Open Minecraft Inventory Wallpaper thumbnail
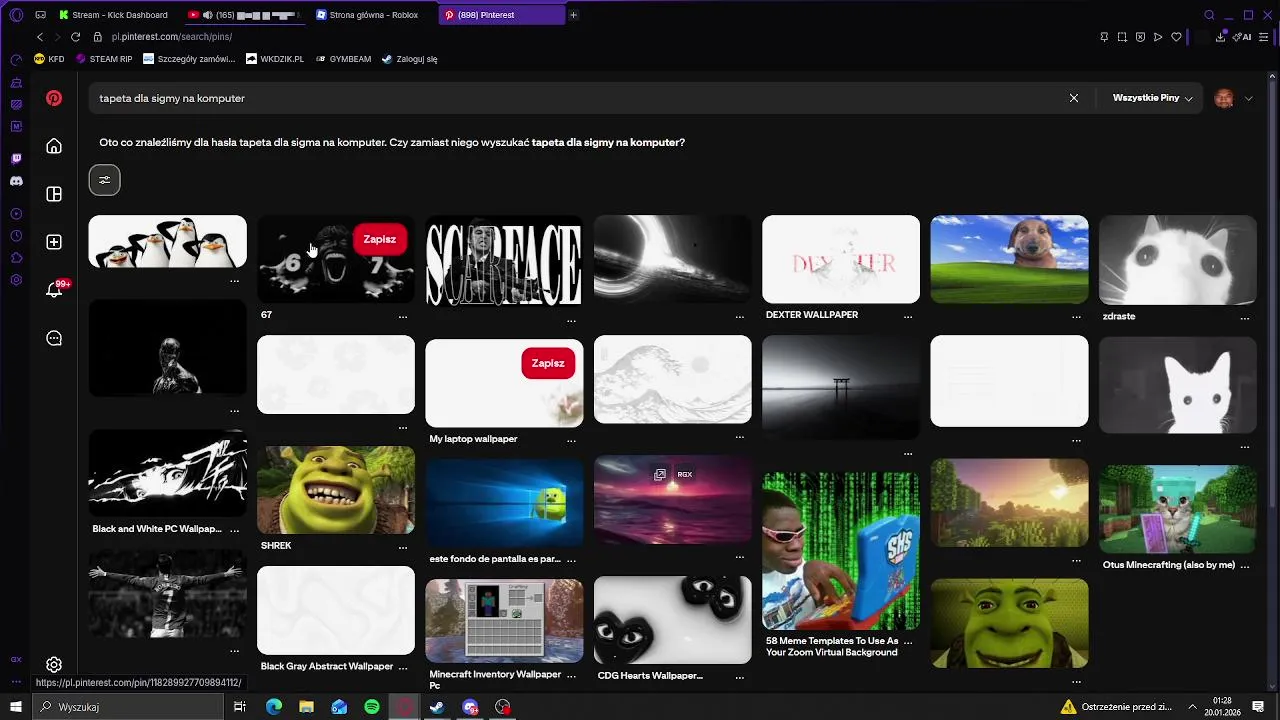The height and width of the screenshot is (720, 1280). pyautogui.click(x=504, y=621)
